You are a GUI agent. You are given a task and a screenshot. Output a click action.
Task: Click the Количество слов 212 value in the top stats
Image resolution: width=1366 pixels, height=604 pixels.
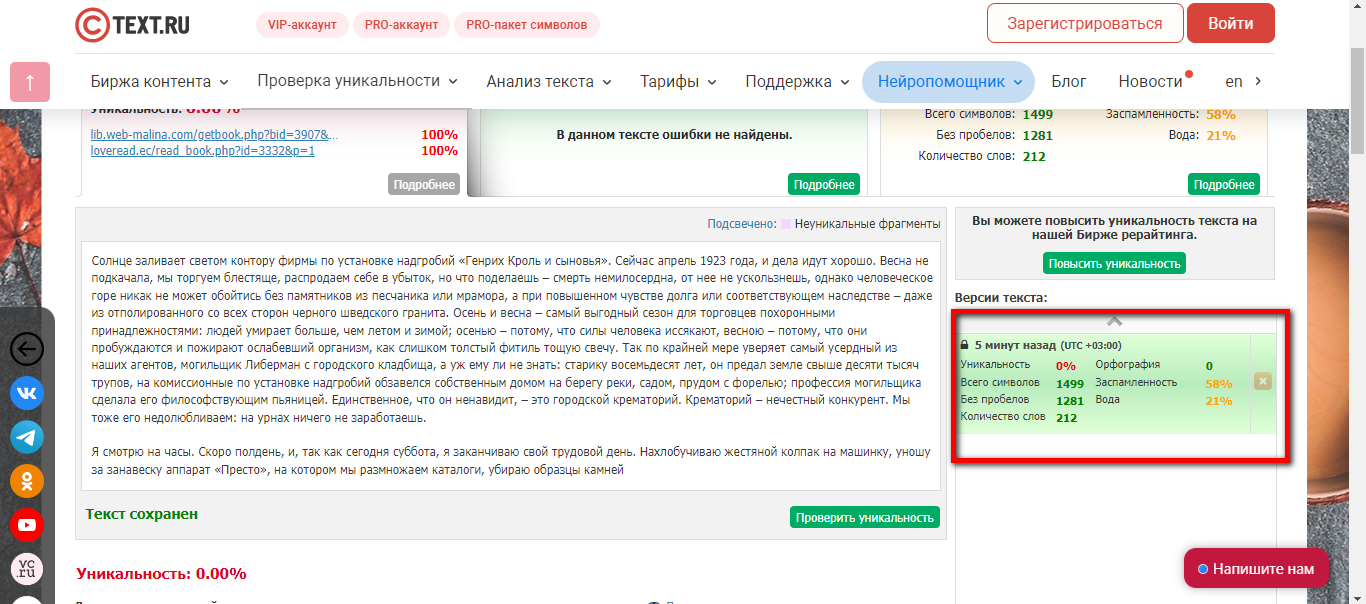[x=1035, y=157]
